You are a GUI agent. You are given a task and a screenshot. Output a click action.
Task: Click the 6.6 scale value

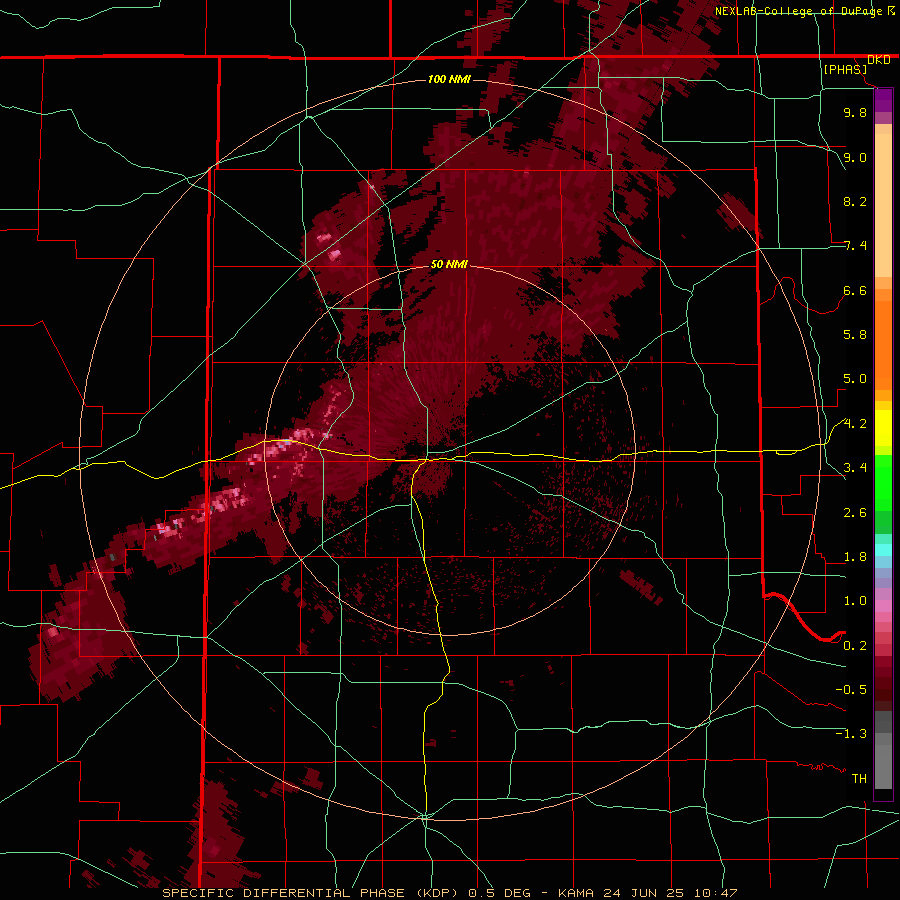pos(855,290)
